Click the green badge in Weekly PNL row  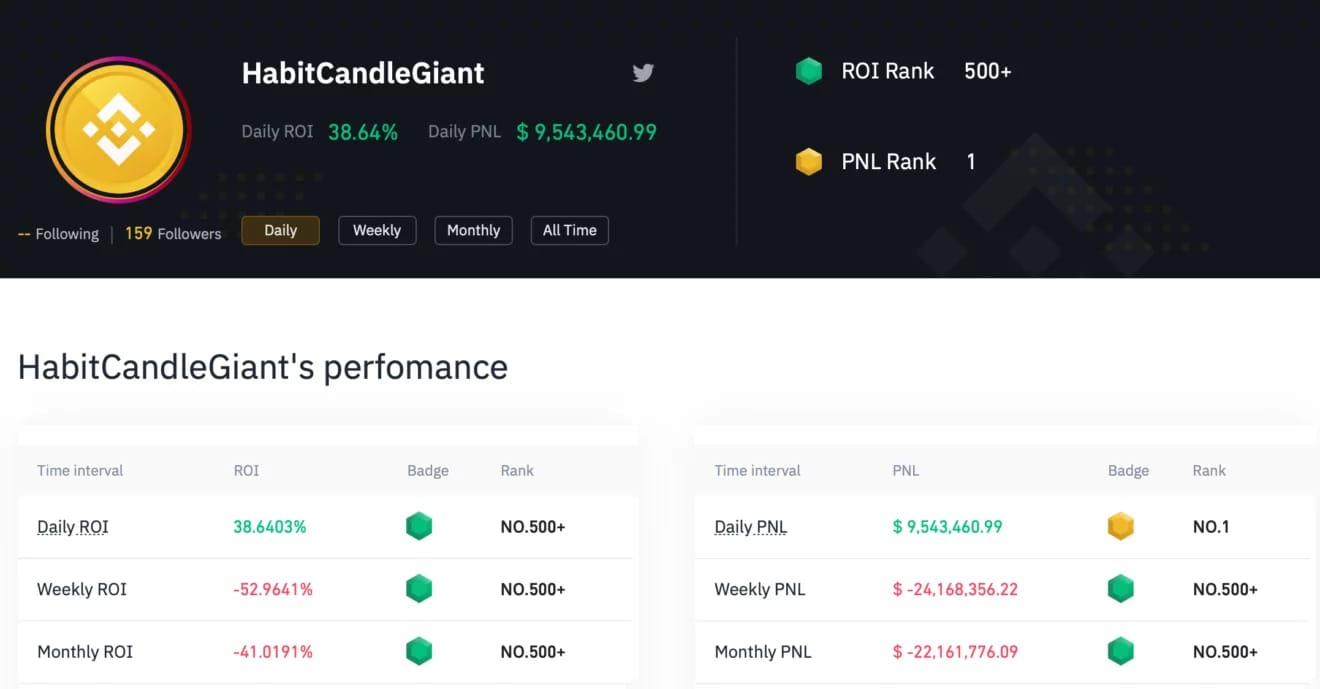coord(1120,588)
